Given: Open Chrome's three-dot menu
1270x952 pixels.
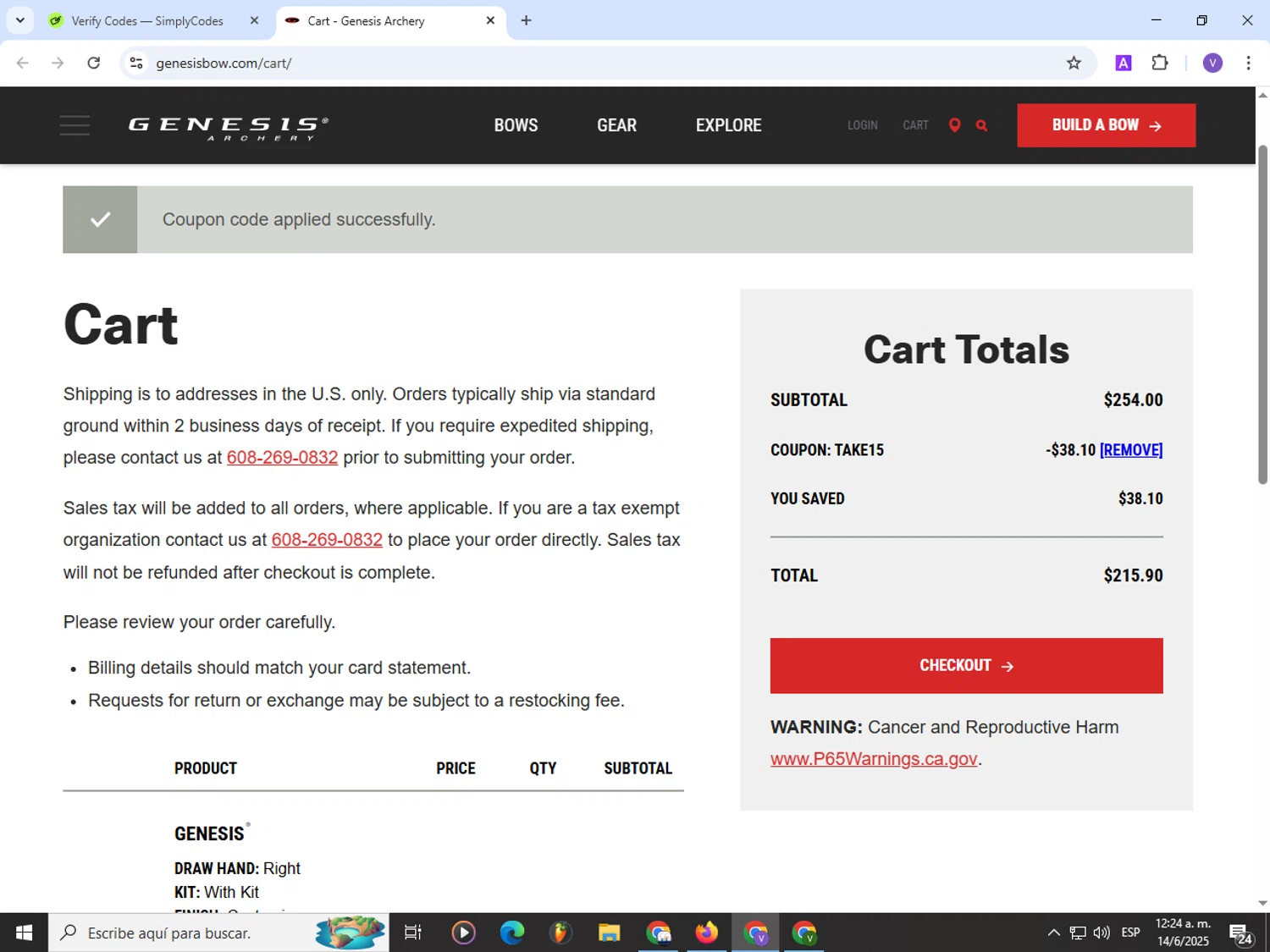Looking at the screenshot, I should tap(1248, 63).
